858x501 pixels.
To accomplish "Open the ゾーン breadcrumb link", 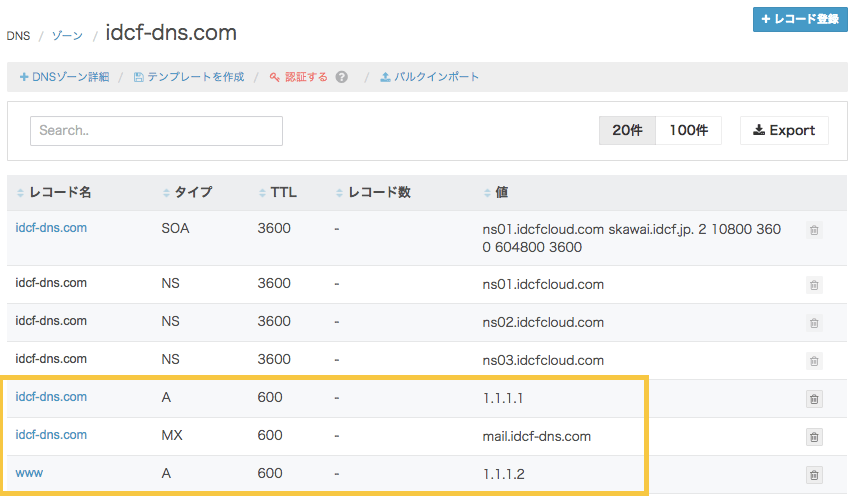I will 67,36.
